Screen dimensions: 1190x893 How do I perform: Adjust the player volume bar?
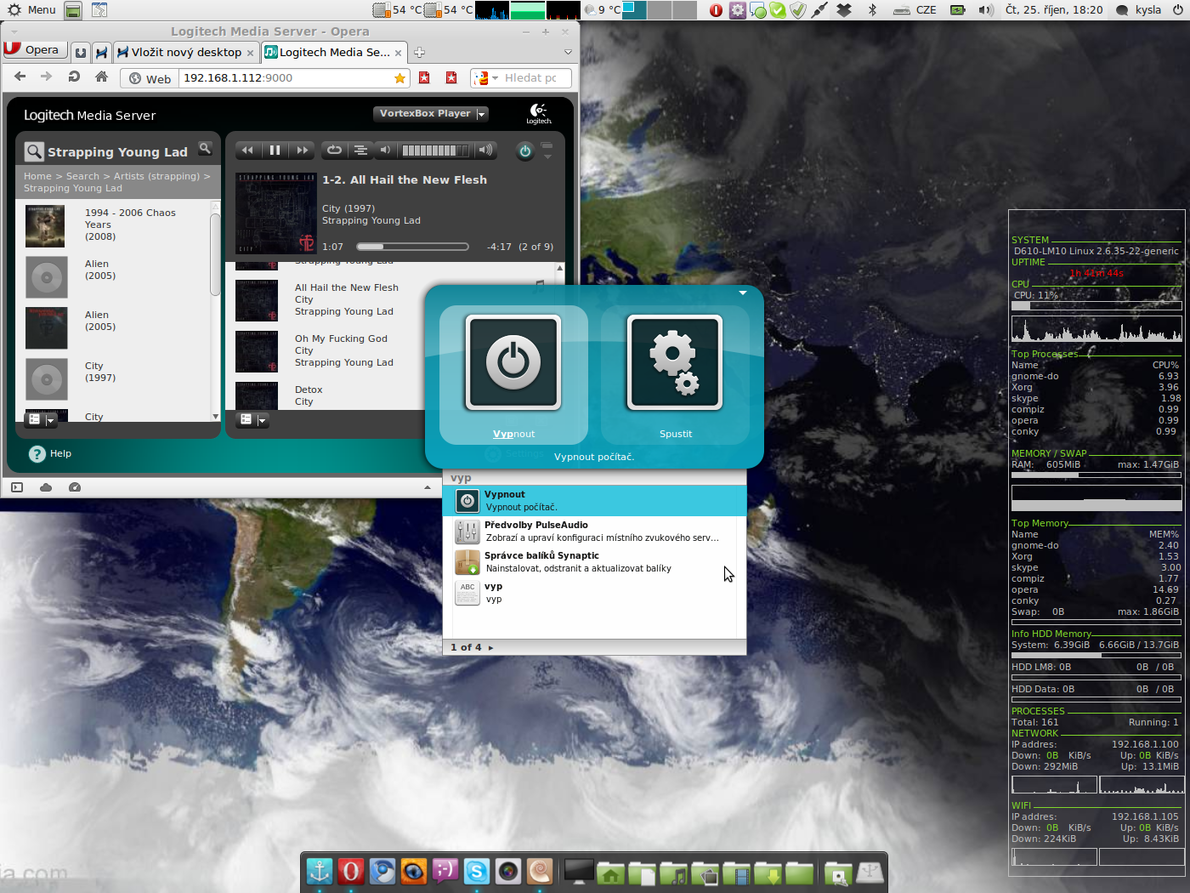(x=436, y=150)
